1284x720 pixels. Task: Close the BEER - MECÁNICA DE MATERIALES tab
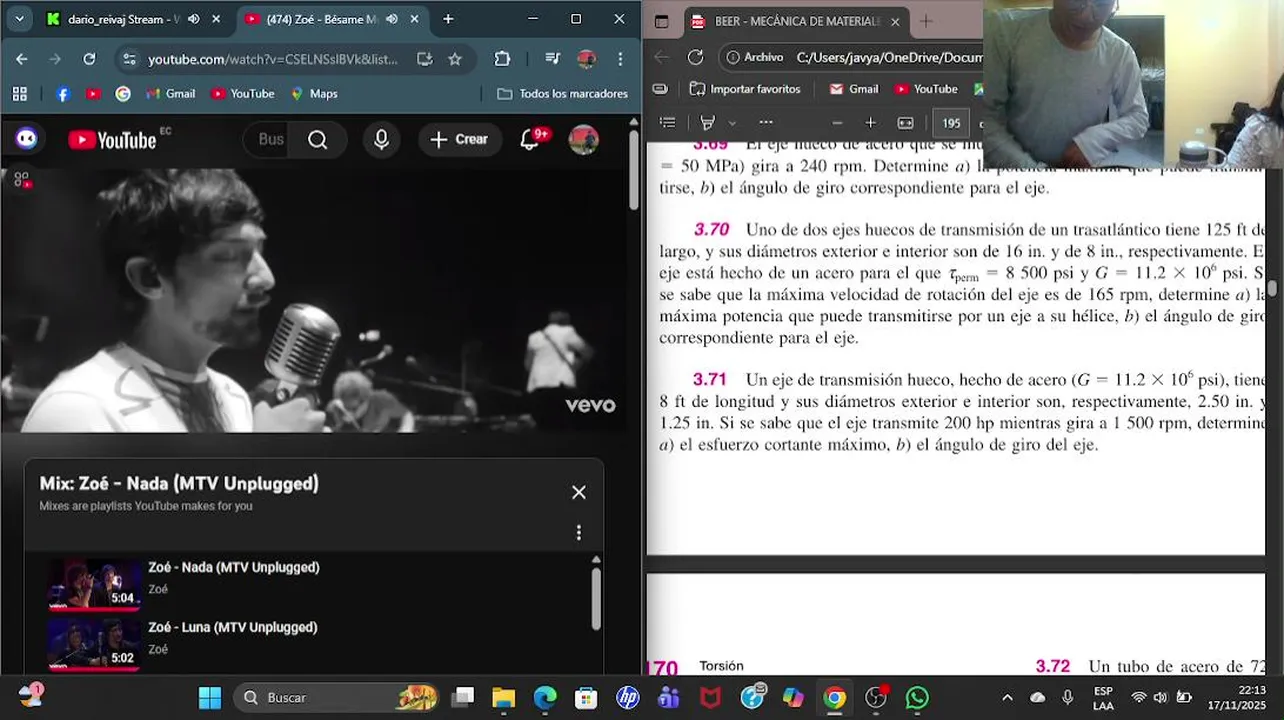tap(895, 21)
